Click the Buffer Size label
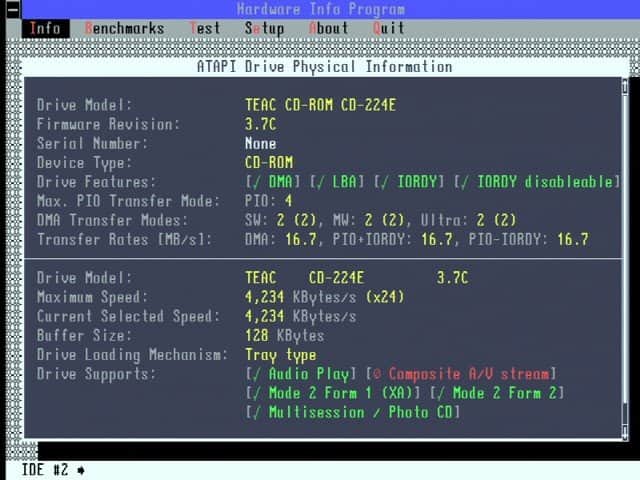 84,336
